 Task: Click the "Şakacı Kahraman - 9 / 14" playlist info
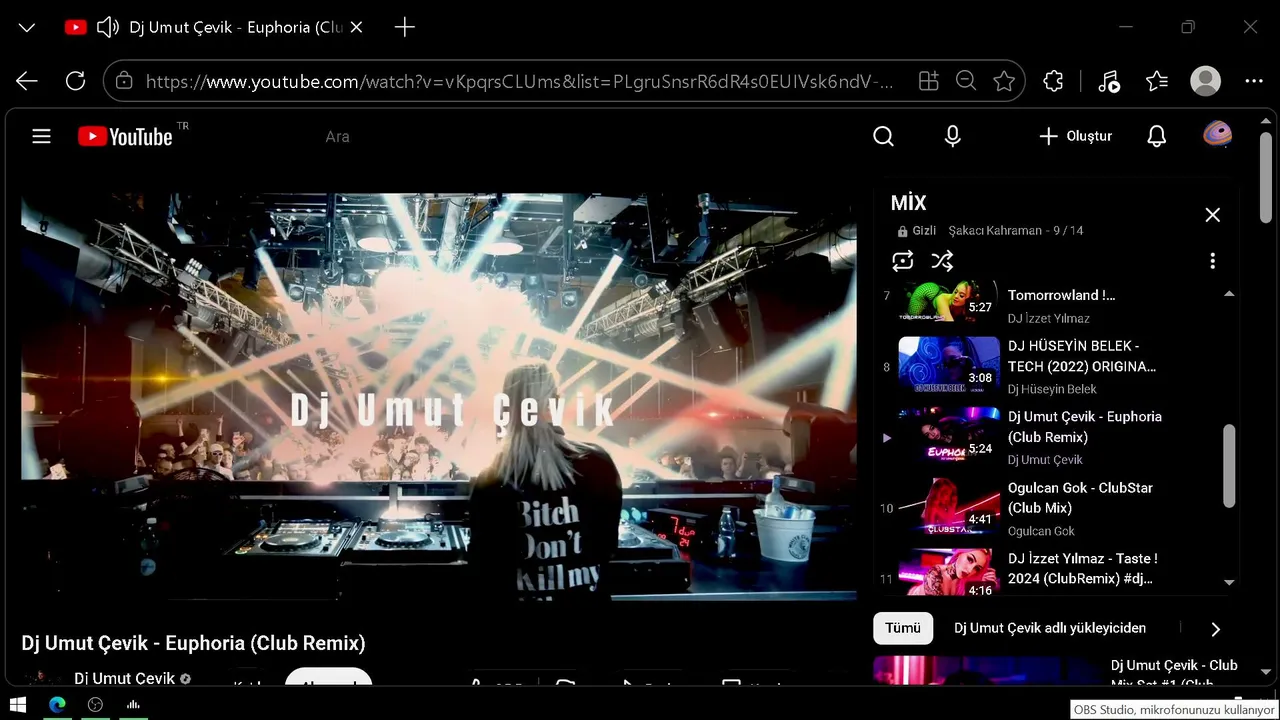(x=1016, y=231)
